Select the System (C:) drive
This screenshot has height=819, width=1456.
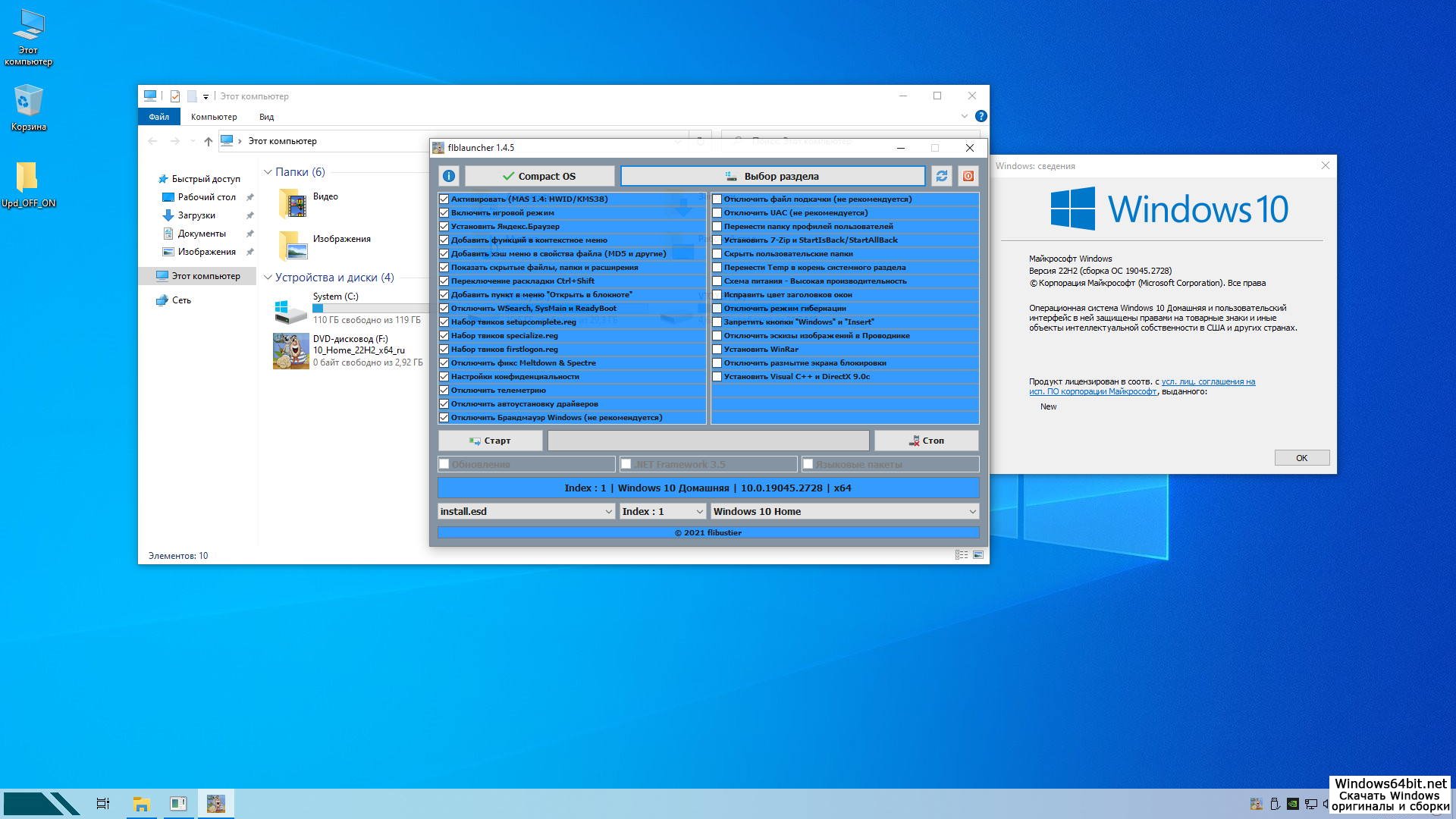coord(336,297)
